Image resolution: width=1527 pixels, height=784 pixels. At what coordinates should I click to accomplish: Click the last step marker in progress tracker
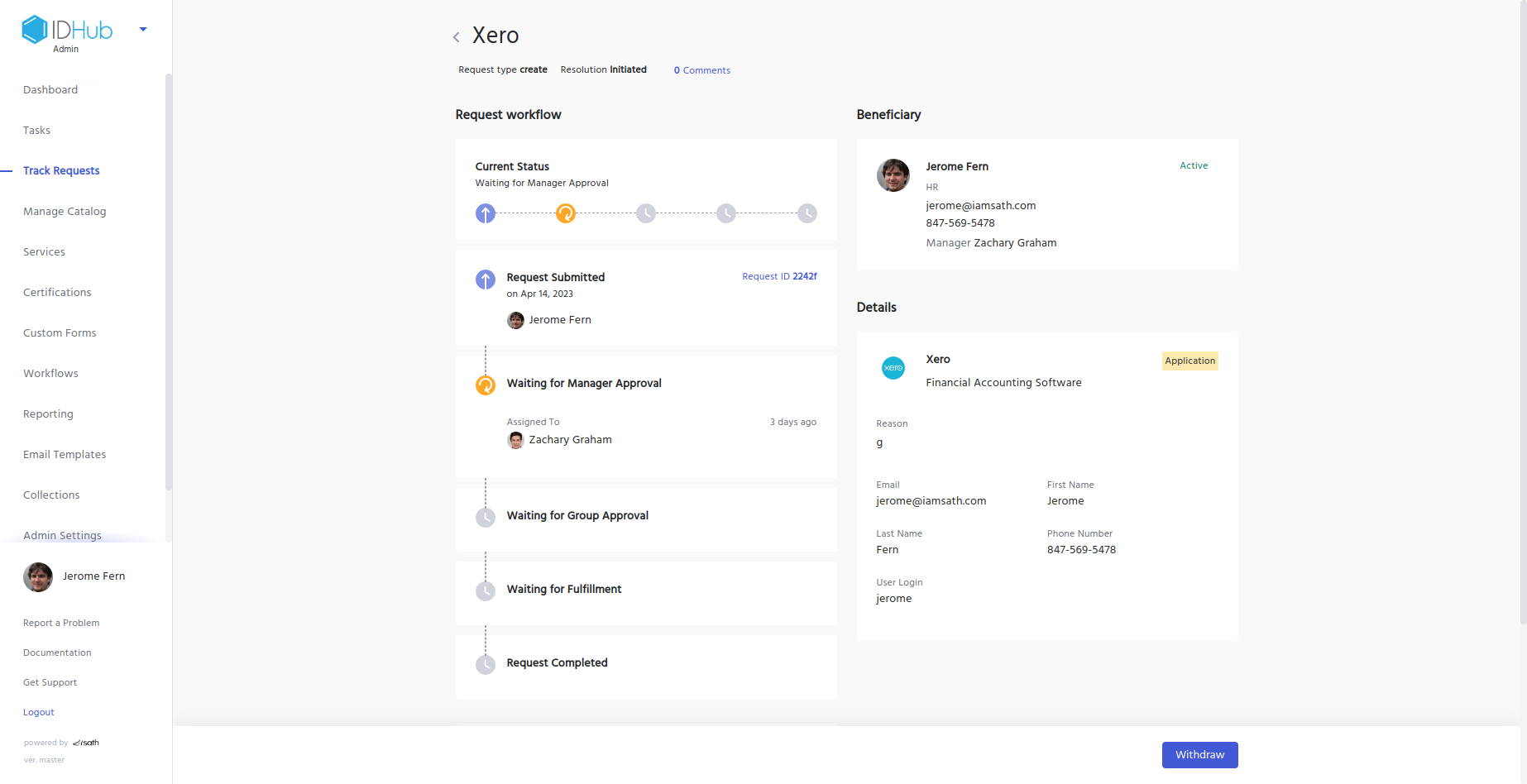pos(807,213)
